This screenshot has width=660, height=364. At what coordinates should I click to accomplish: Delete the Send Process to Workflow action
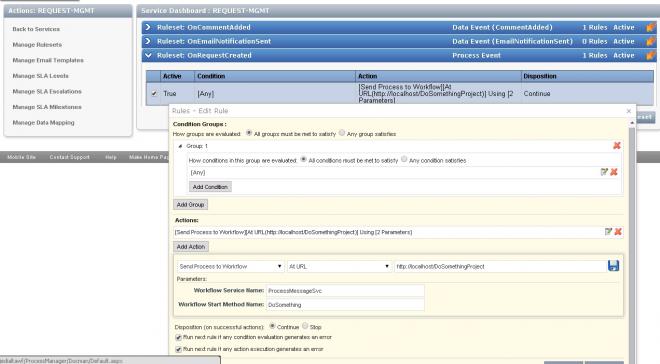(x=618, y=231)
